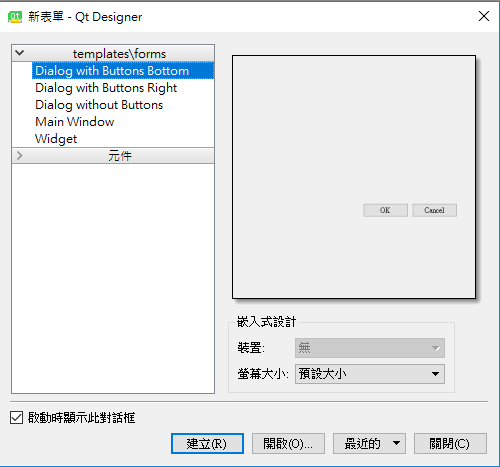Open the 螢幕大小 dropdown
The image size is (500, 467).
click(370, 374)
